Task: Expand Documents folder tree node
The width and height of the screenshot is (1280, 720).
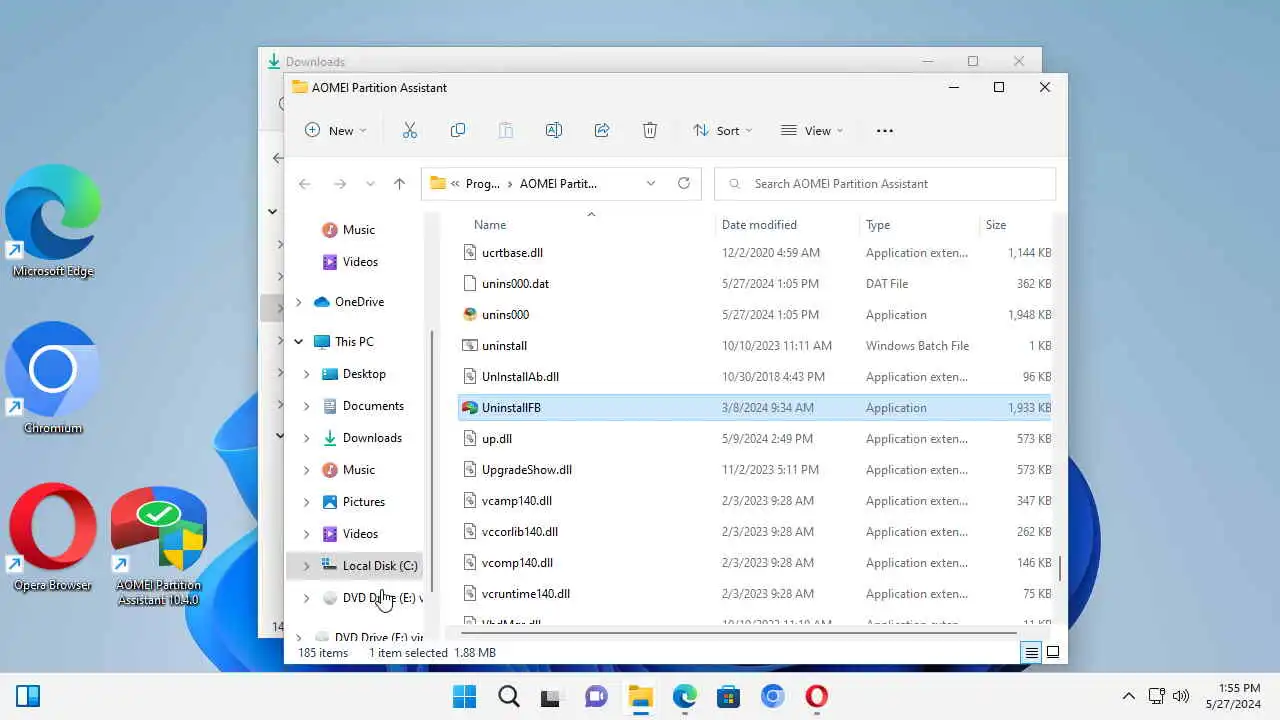Action: 306,406
